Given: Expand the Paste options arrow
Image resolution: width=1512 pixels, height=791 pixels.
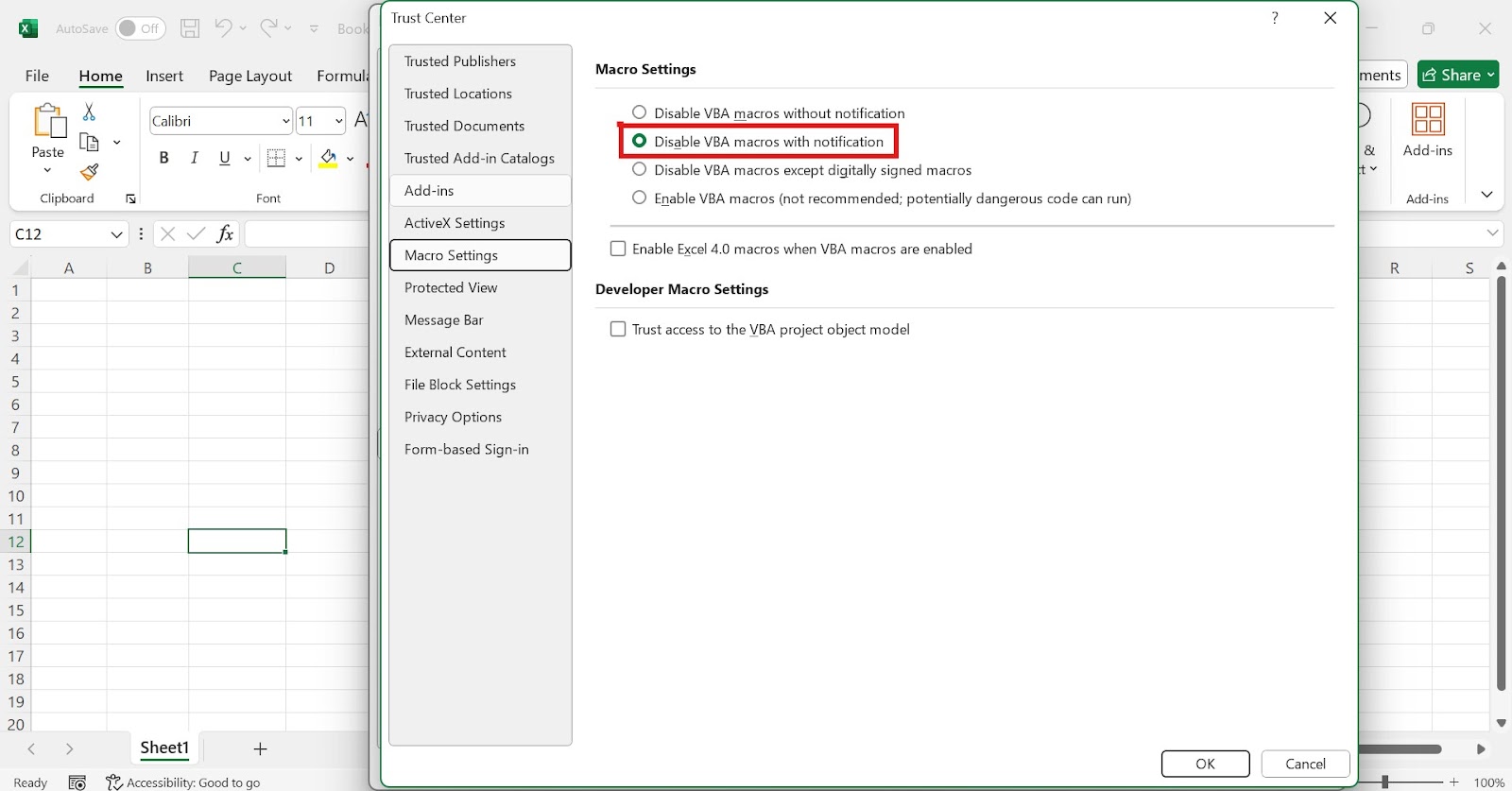Looking at the screenshot, I should (47, 171).
